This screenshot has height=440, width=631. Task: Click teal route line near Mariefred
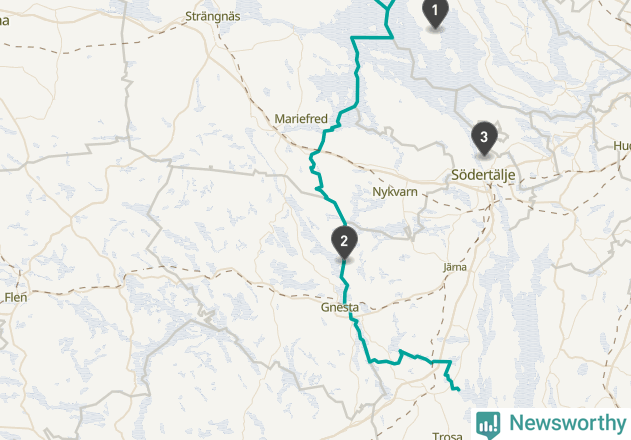(x=331, y=128)
